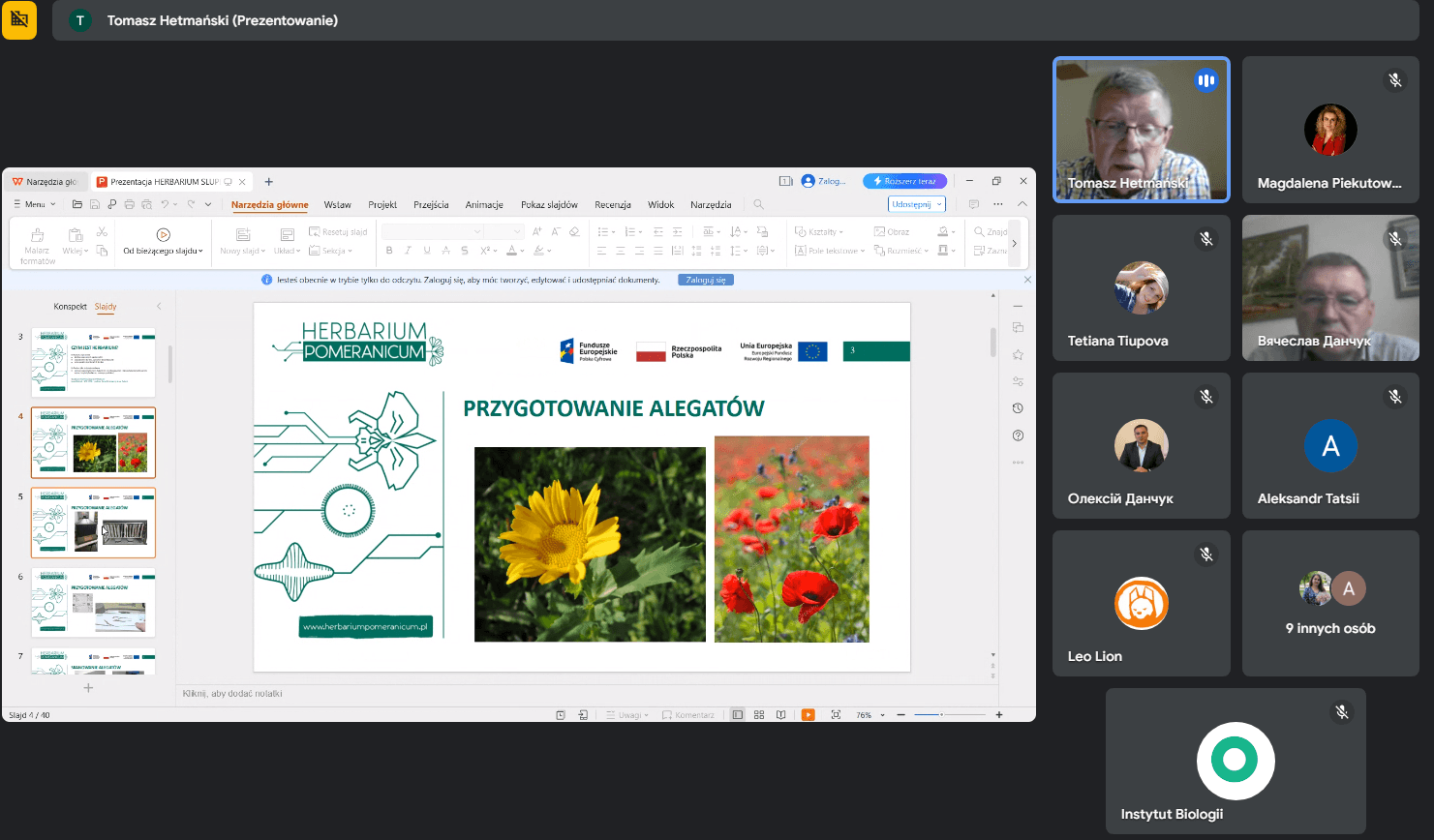Open the Menu dropdown
The image size is (1434, 840).
click(35, 204)
